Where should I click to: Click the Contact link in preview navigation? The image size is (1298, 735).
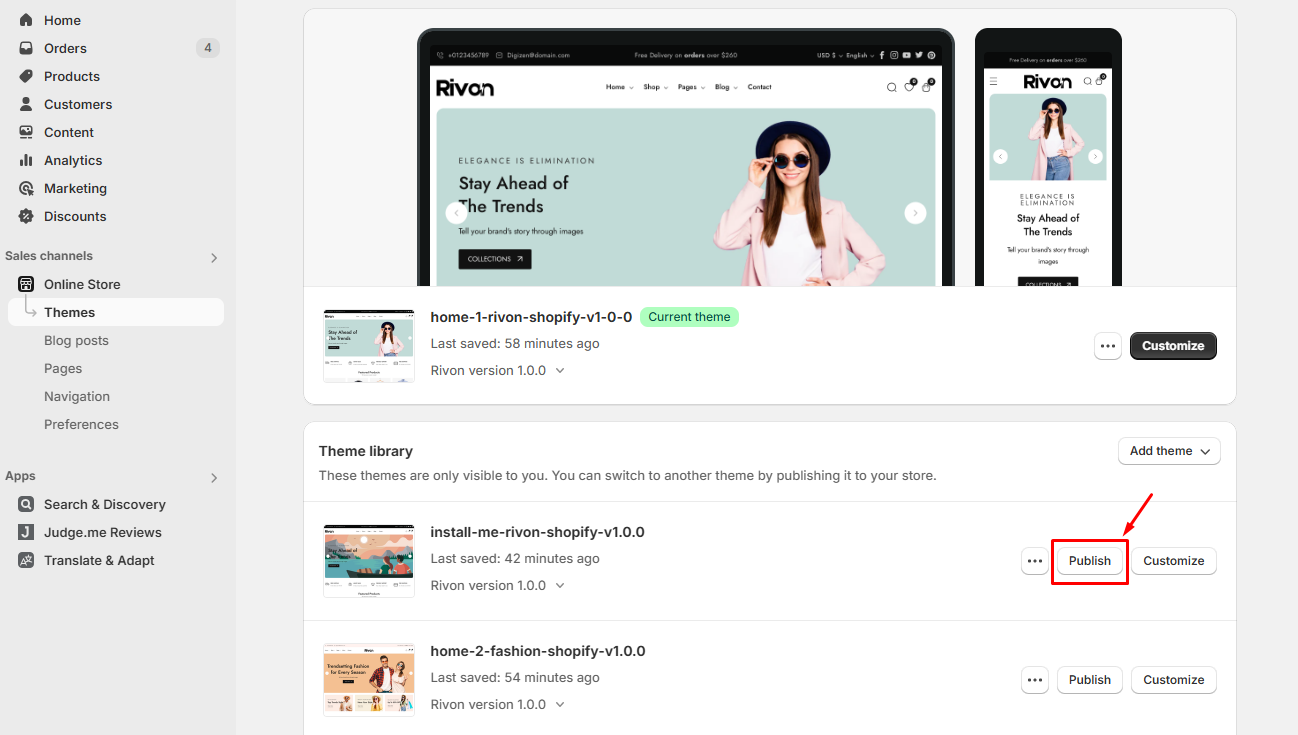click(759, 88)
